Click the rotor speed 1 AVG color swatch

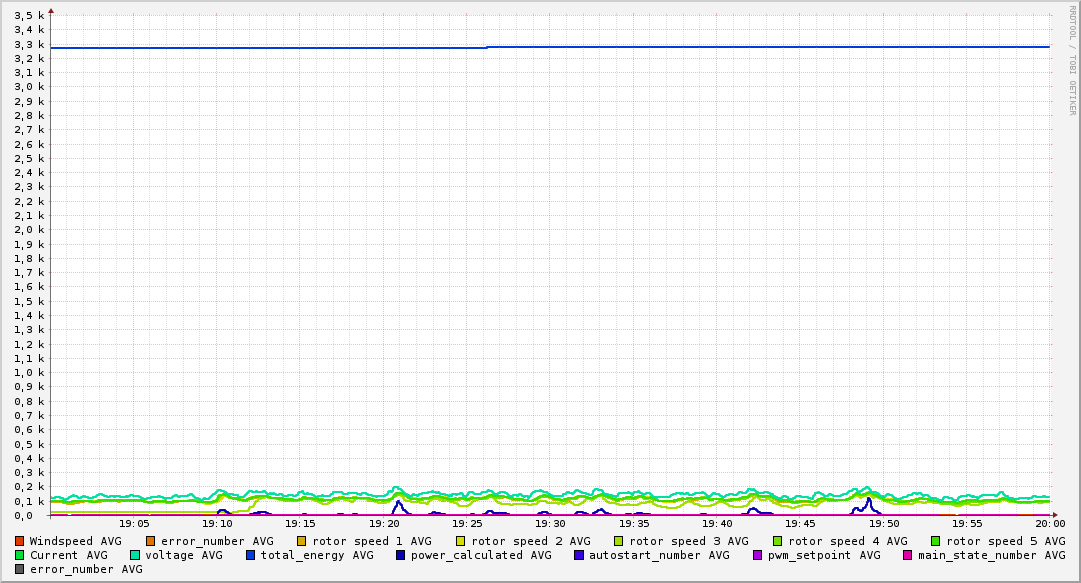(302, 542)
